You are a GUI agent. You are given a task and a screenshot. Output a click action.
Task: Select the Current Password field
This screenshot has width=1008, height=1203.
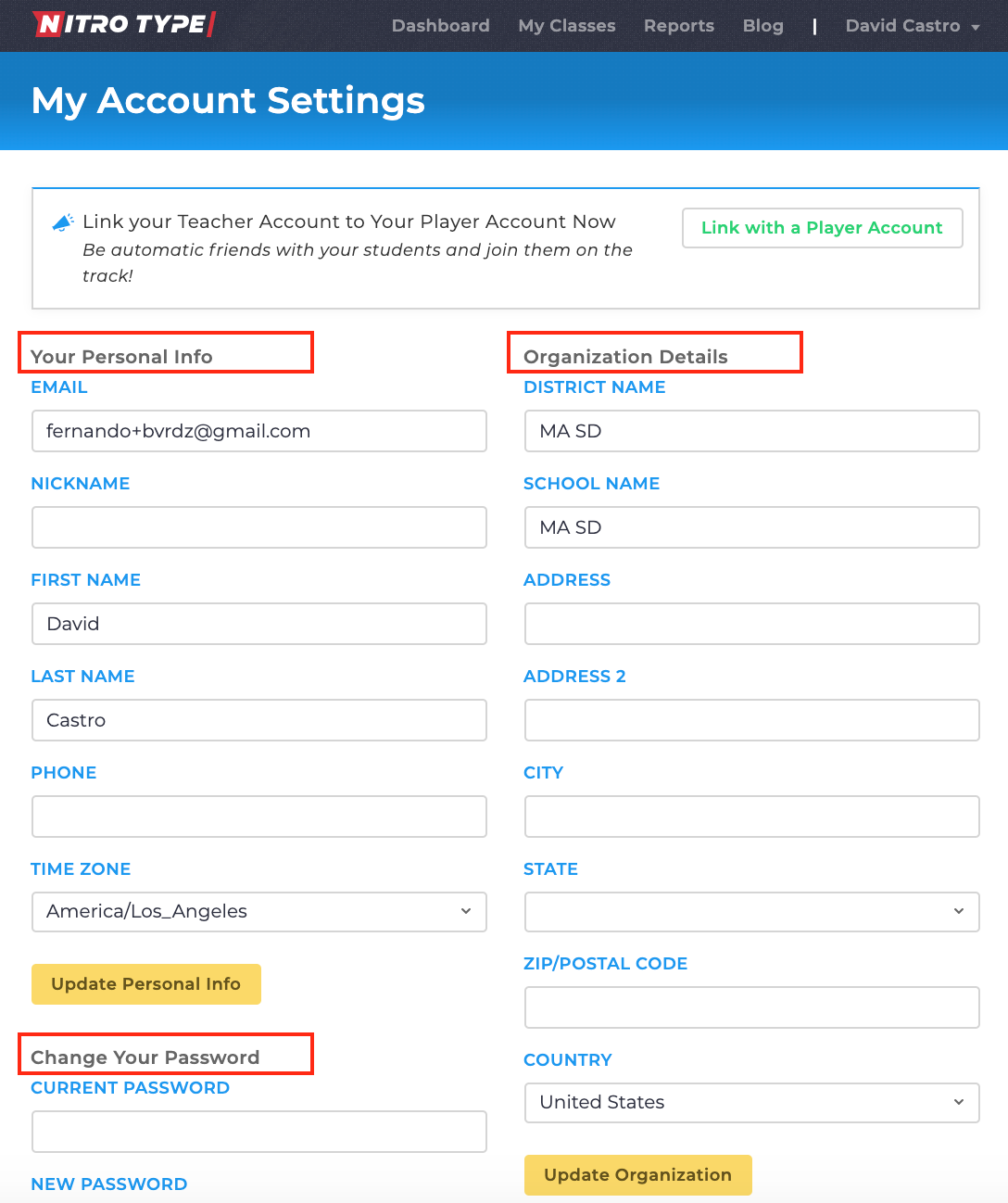click(x=259, y=1132)
